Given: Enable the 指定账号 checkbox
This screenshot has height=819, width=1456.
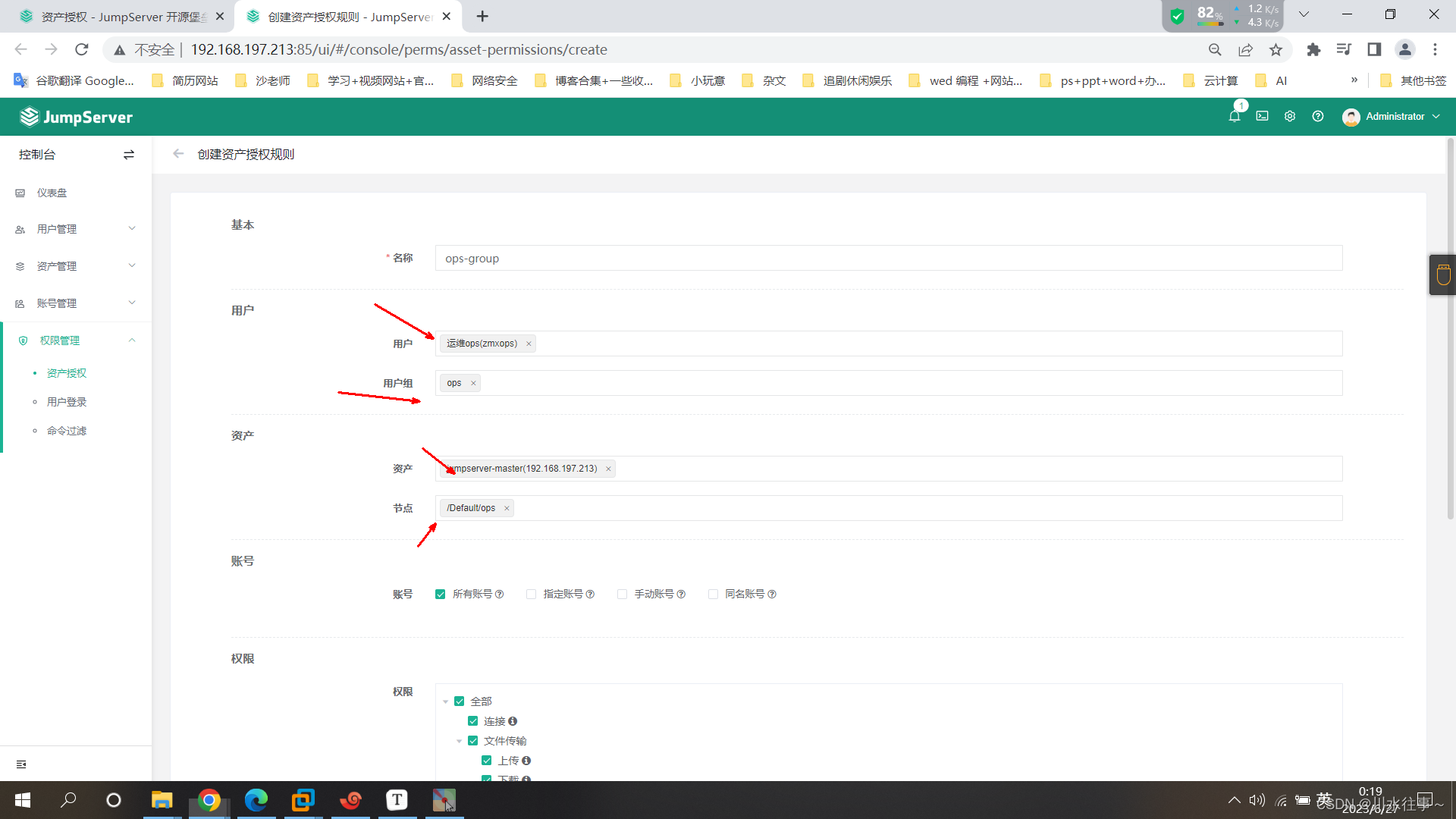Looking at the screenshot, I should click(x=532, y=595).
